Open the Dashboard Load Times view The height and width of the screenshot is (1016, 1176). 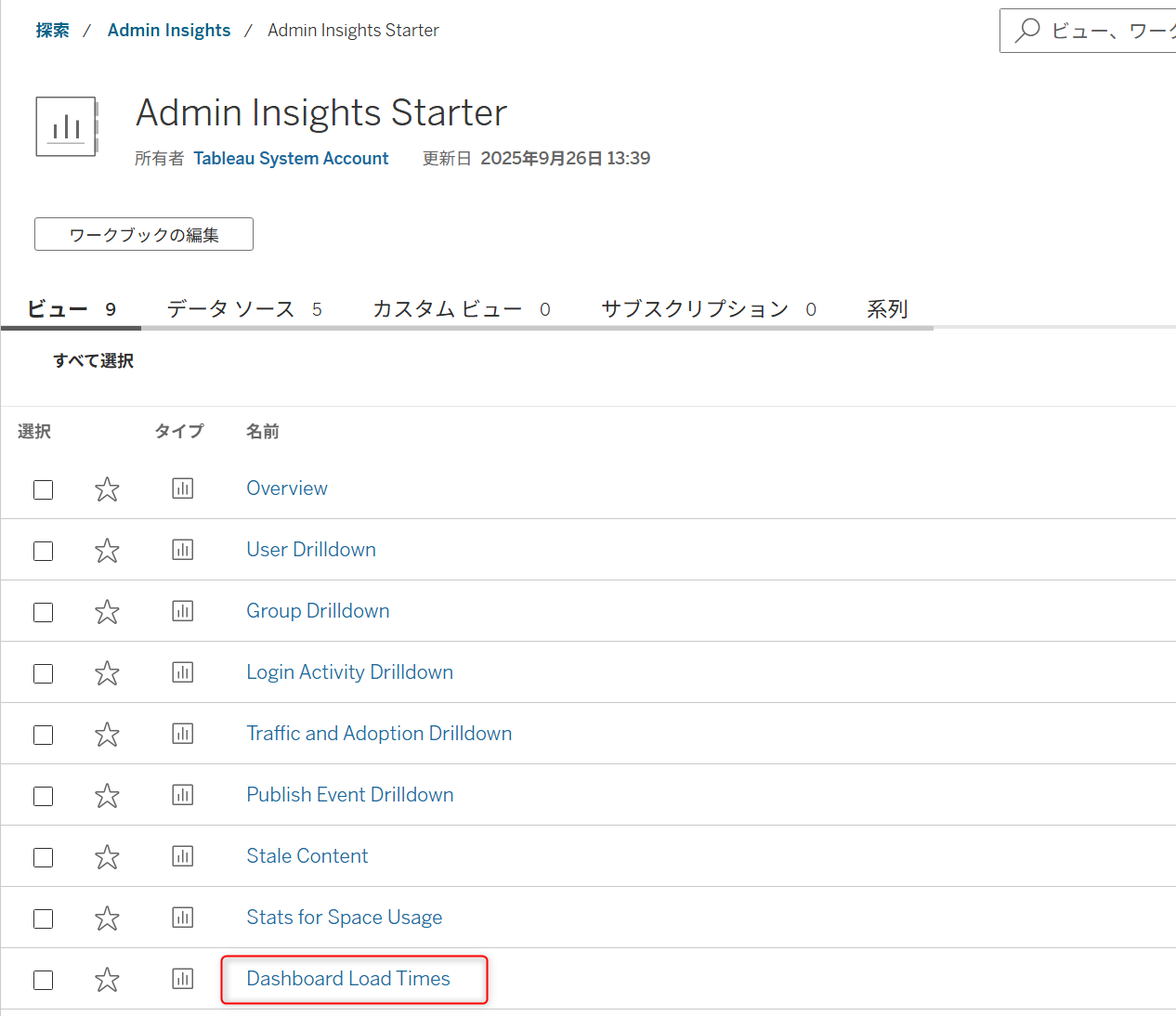(348, 979)
